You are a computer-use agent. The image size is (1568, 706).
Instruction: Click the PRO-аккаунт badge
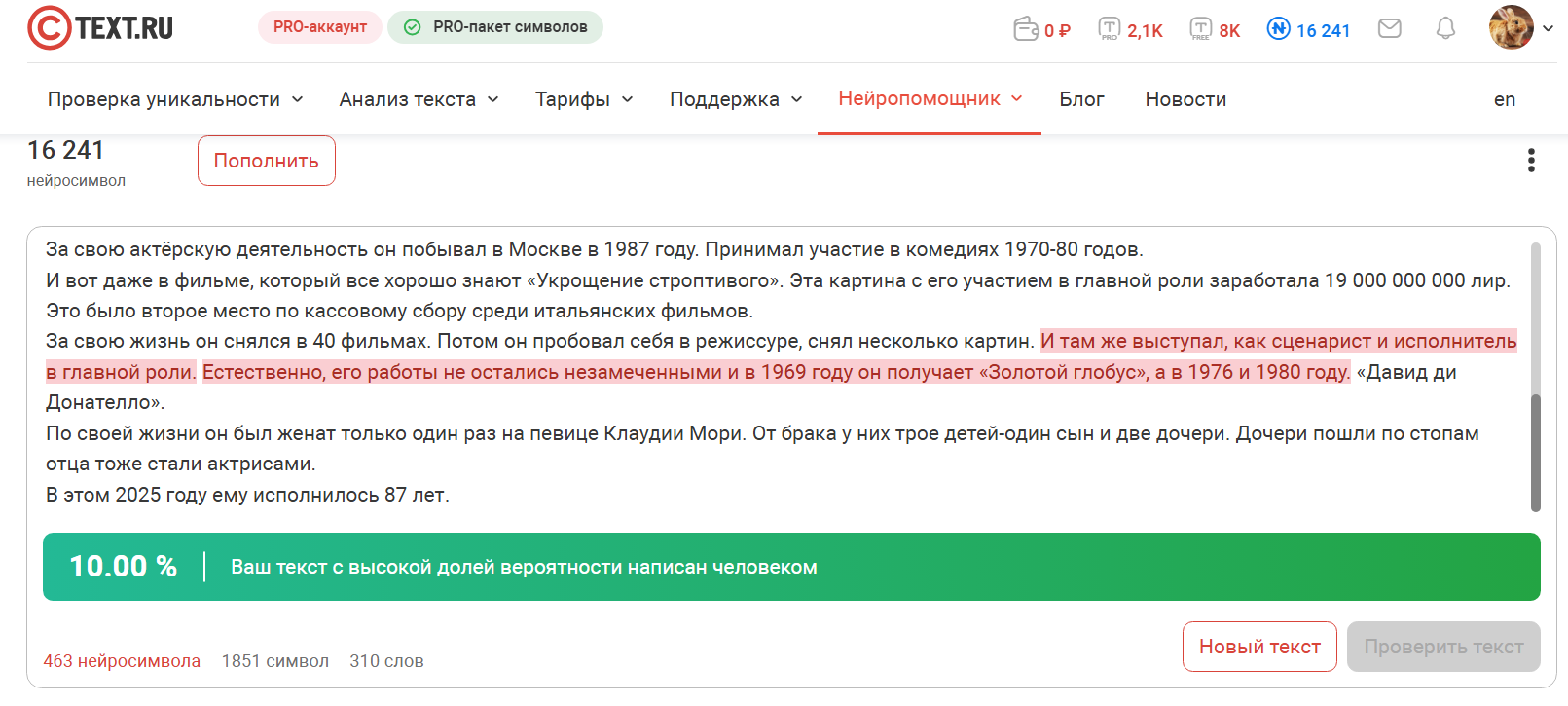(320, 27)
